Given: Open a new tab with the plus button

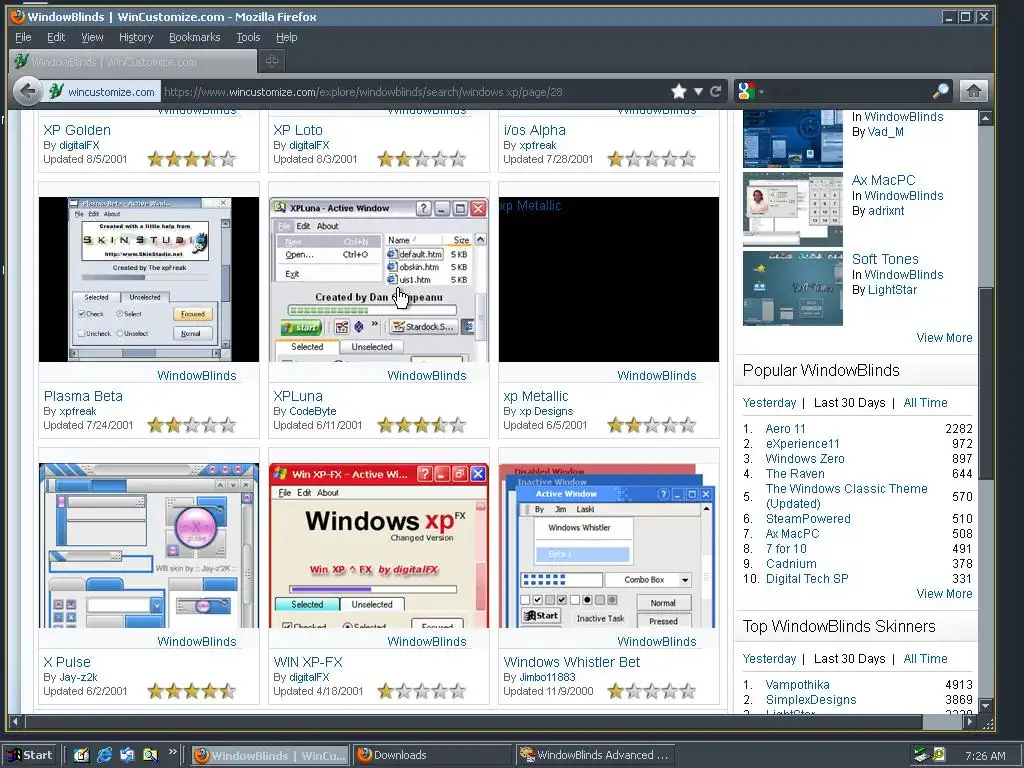Looking at the screenshot, I should pyautogui.click(x=272, y=61).
